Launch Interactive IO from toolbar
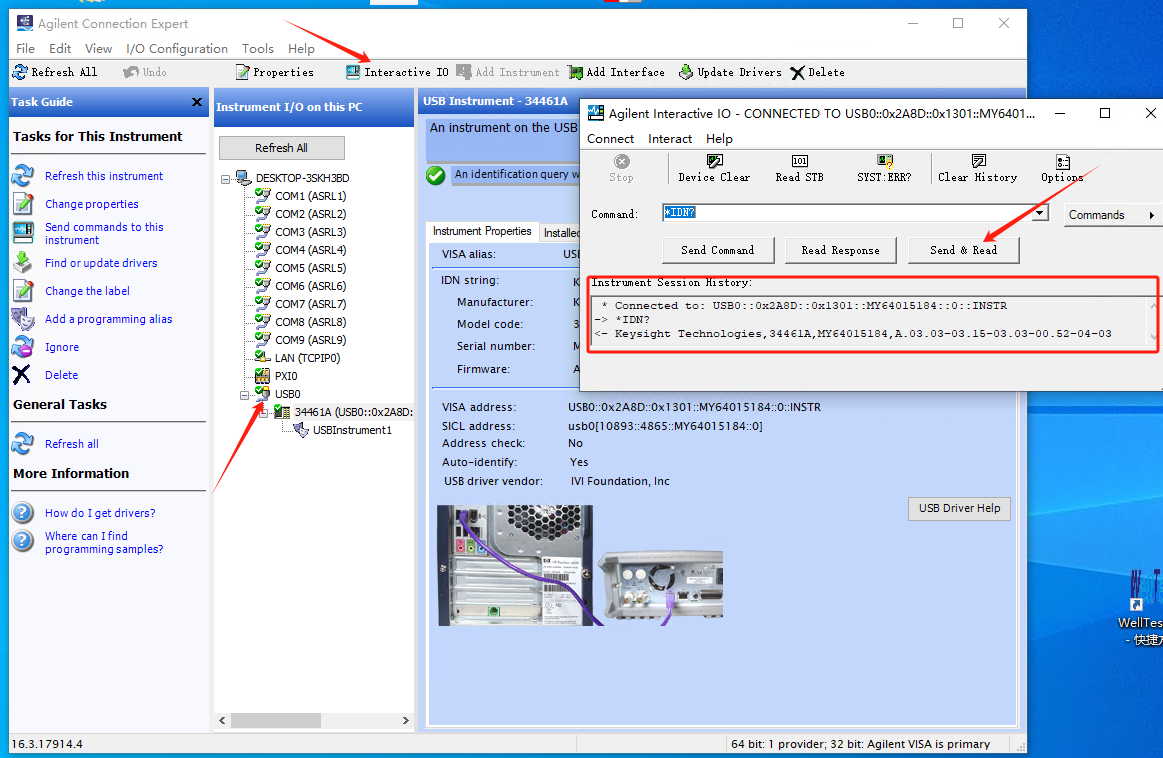This screenshot has width=1163, height=758. pyautogui.click(x=397, y=72)
